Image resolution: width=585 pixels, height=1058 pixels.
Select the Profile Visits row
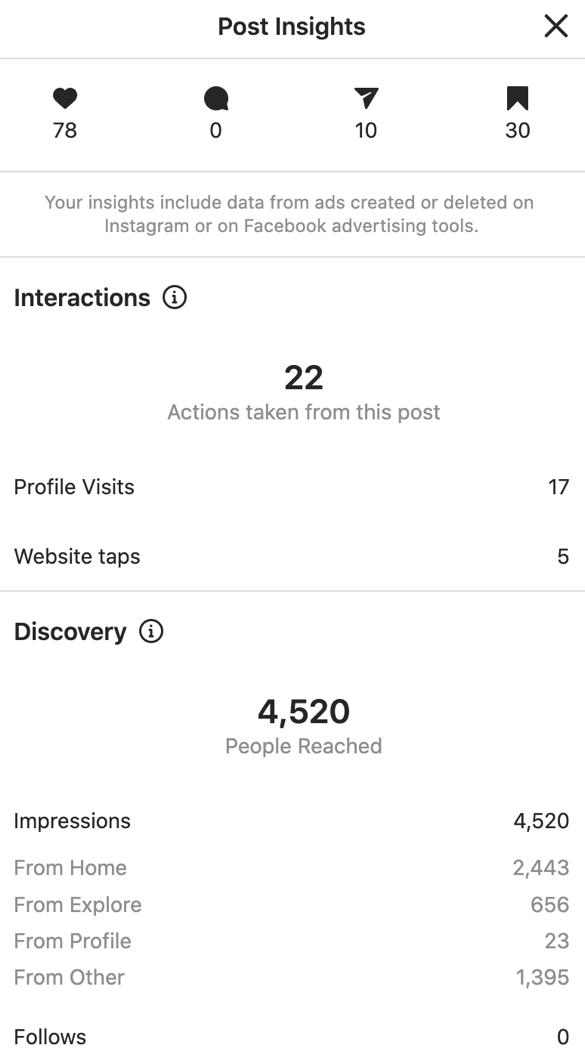pos(292,486)
